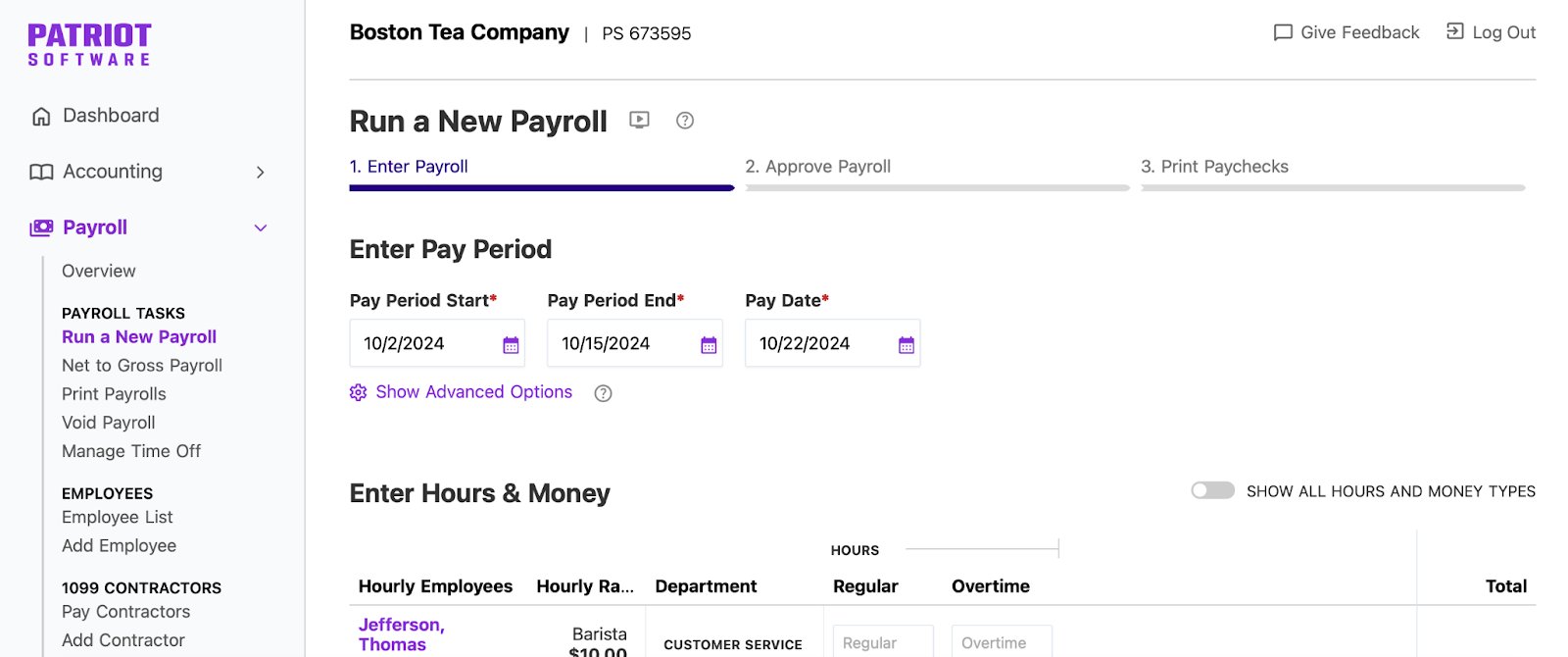1568x657 pixels.
Task: Click Add Employee in sidebar
Action: 120,545
